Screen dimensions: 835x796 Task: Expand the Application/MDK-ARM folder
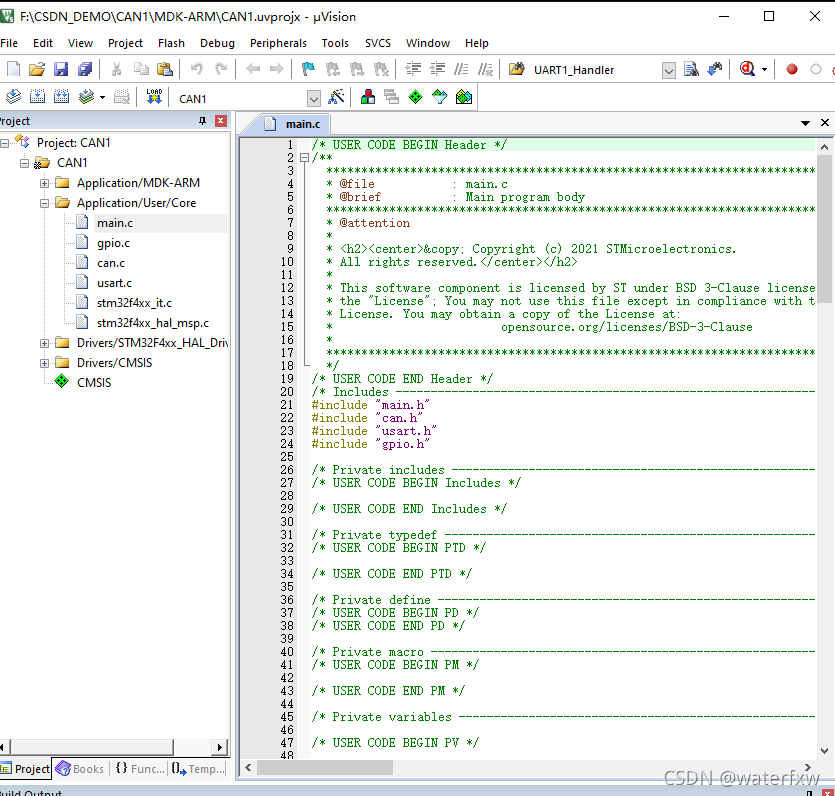point(45,184)
